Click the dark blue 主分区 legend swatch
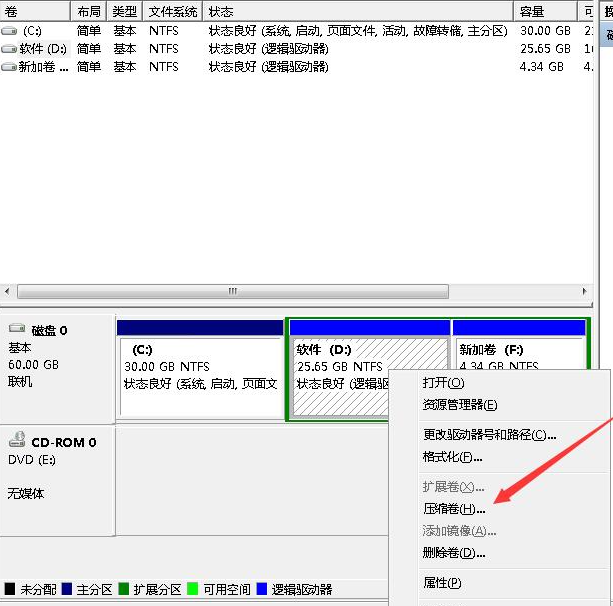This screenshot has width=613, height=606. coord(67,588)
